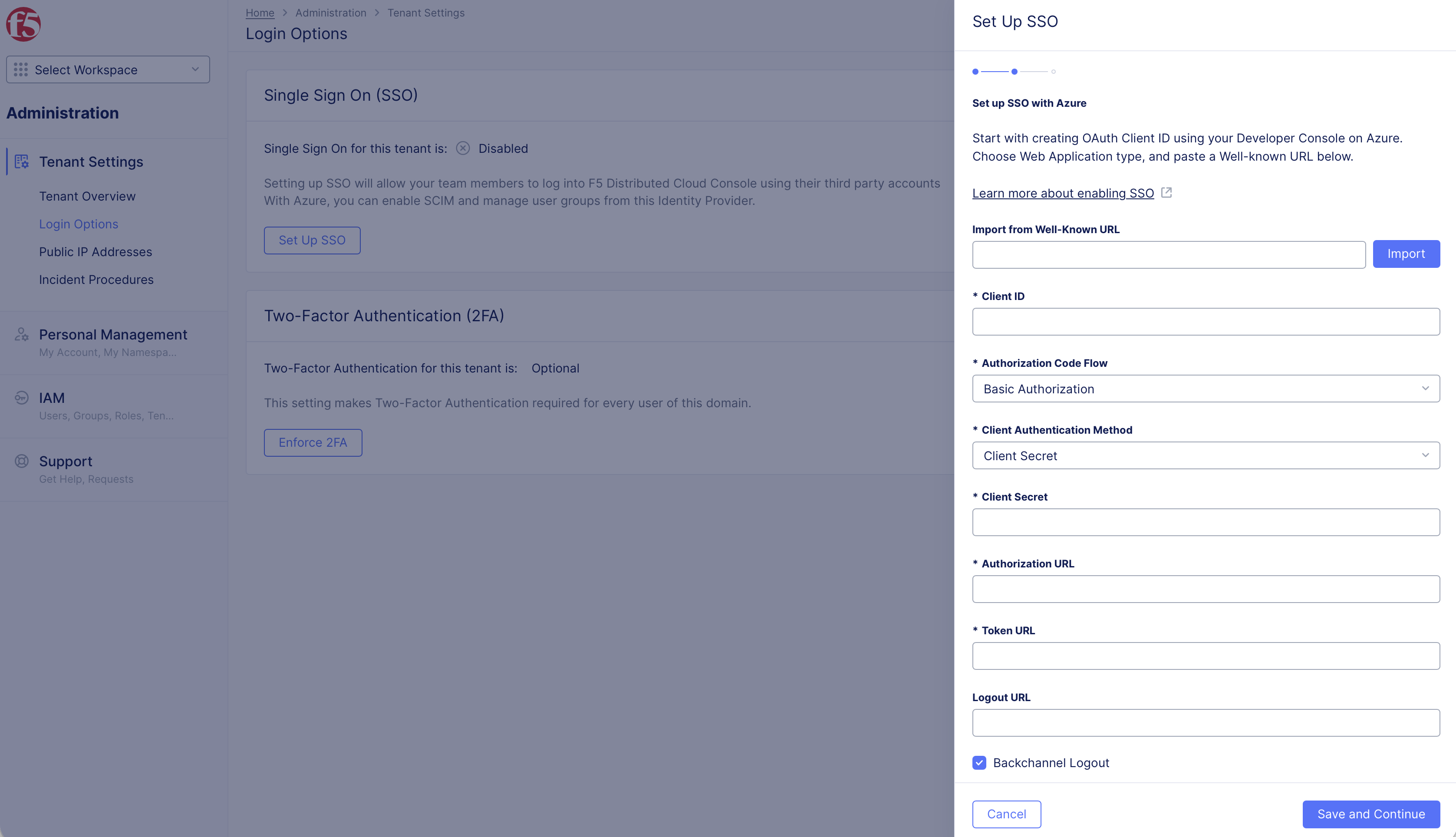Select Login Options in sidebar

(x=79, y=224)
